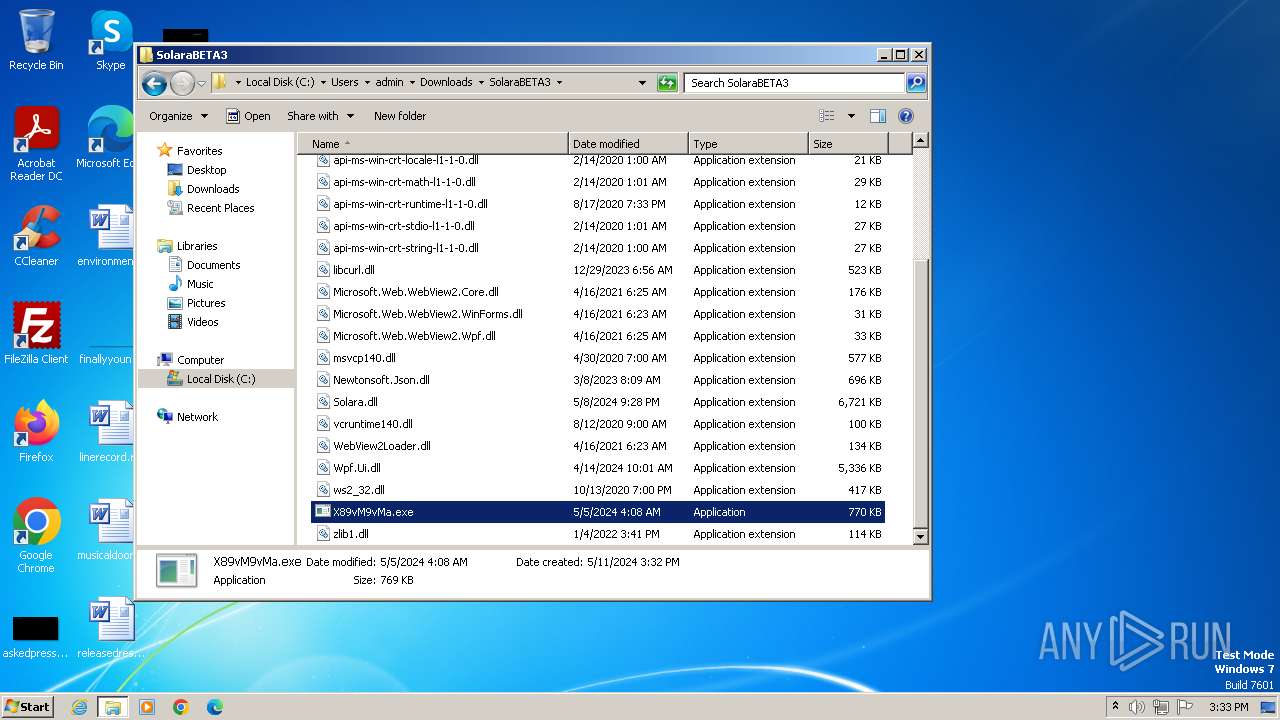
Task: Click Open in the toolbar
Action: [x=248, y=116]
